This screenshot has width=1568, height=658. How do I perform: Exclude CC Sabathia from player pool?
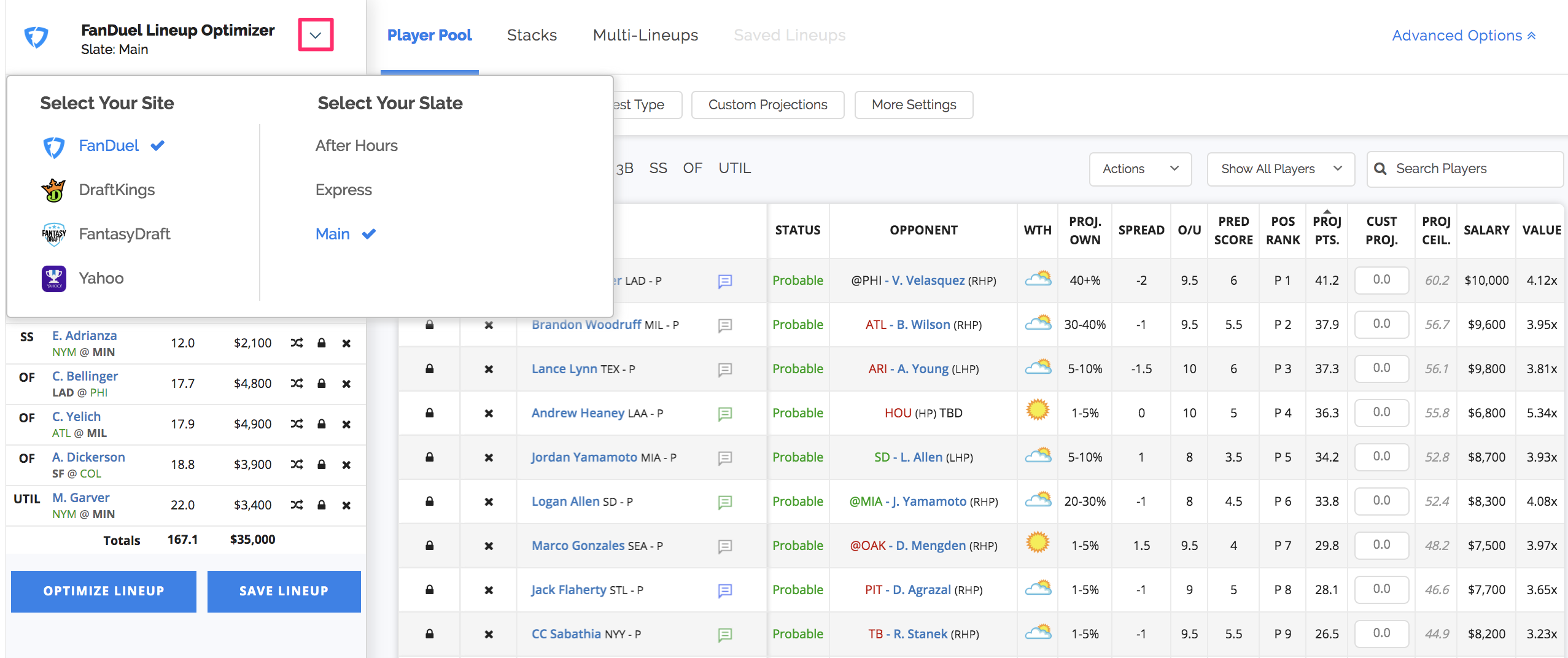tap(489, 635)
